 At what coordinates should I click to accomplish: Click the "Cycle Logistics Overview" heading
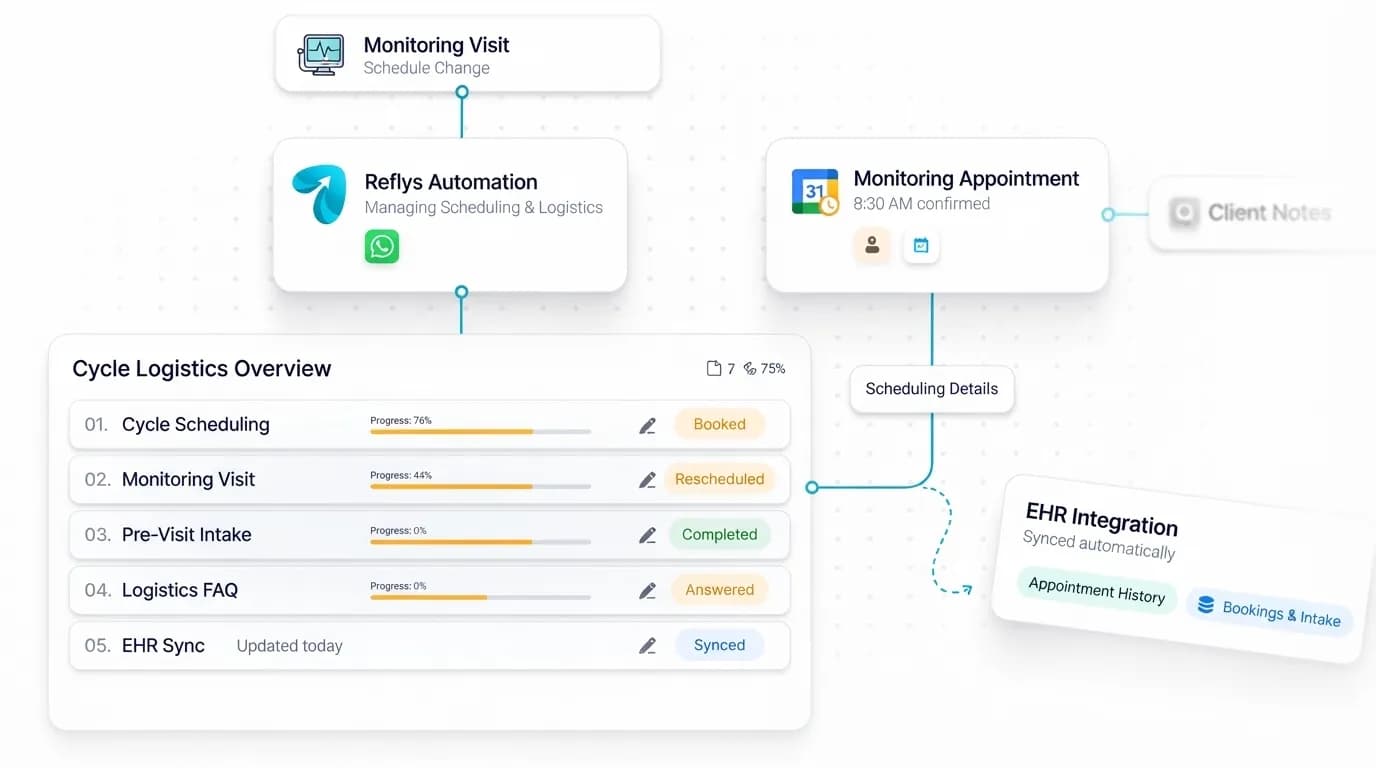(x=202, y=369)
